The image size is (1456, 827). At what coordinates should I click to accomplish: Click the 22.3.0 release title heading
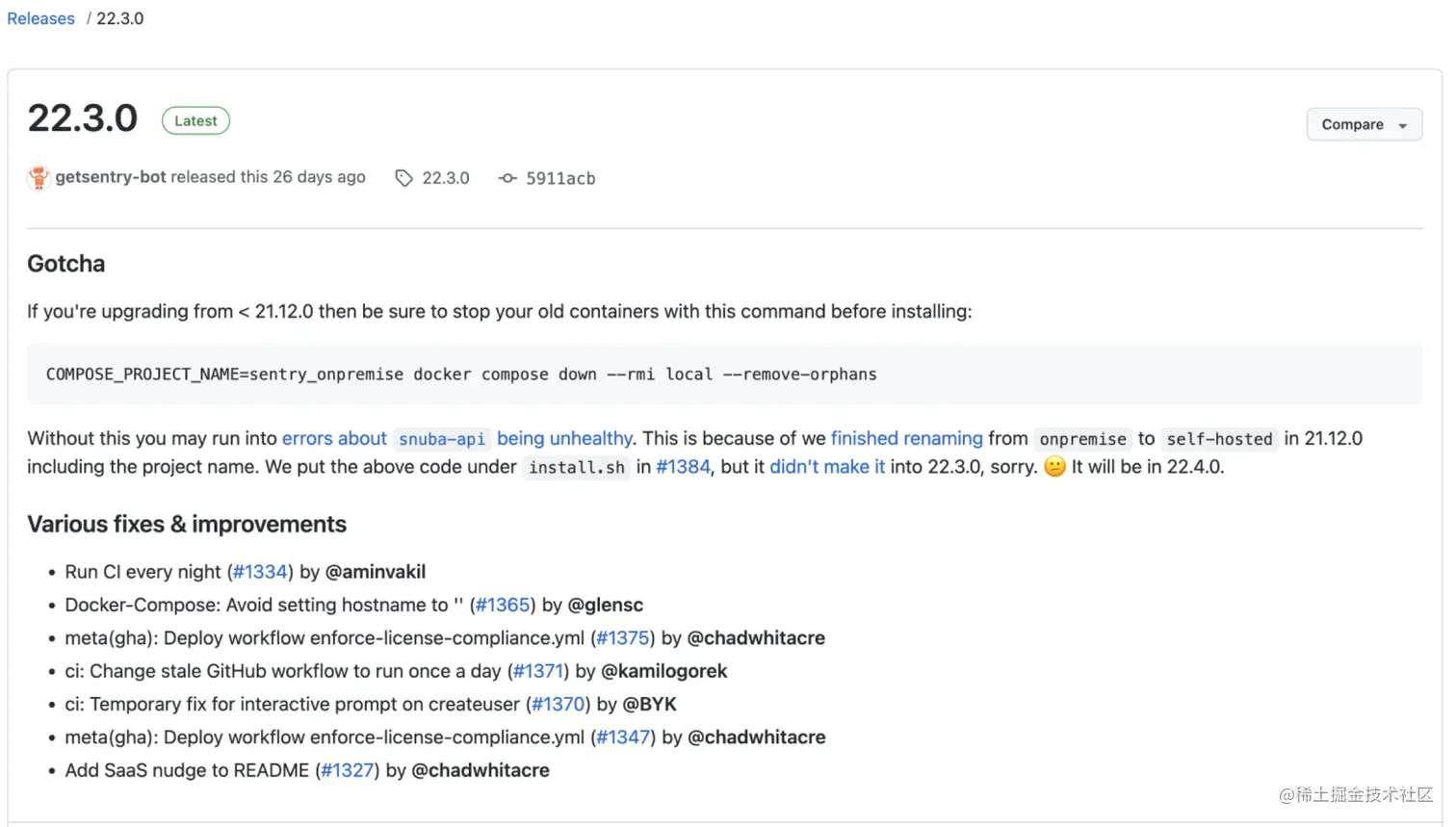pos(83,118)
